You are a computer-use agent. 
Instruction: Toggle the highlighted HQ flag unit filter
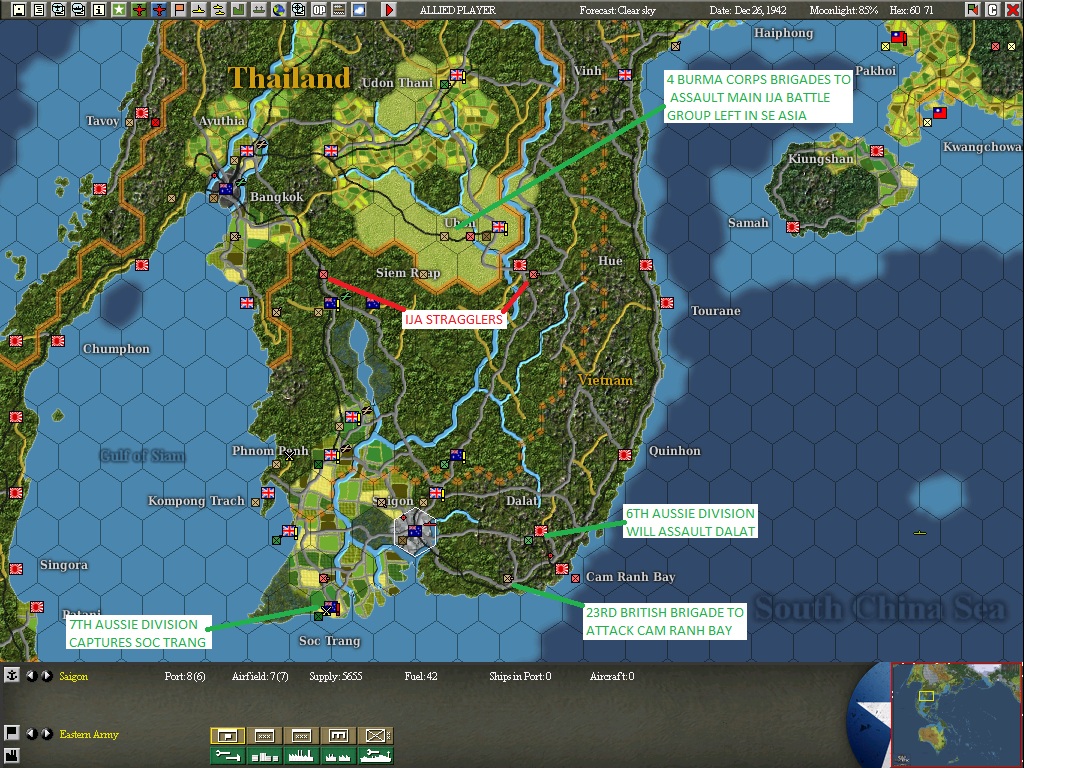tap(227, 736)
